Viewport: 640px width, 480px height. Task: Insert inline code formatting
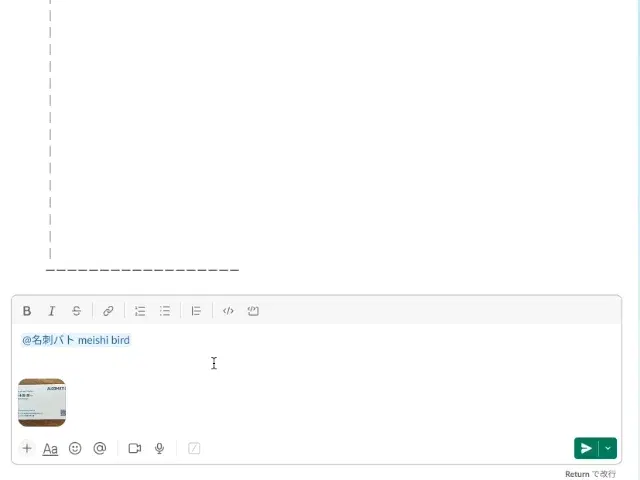coord(228,311)
